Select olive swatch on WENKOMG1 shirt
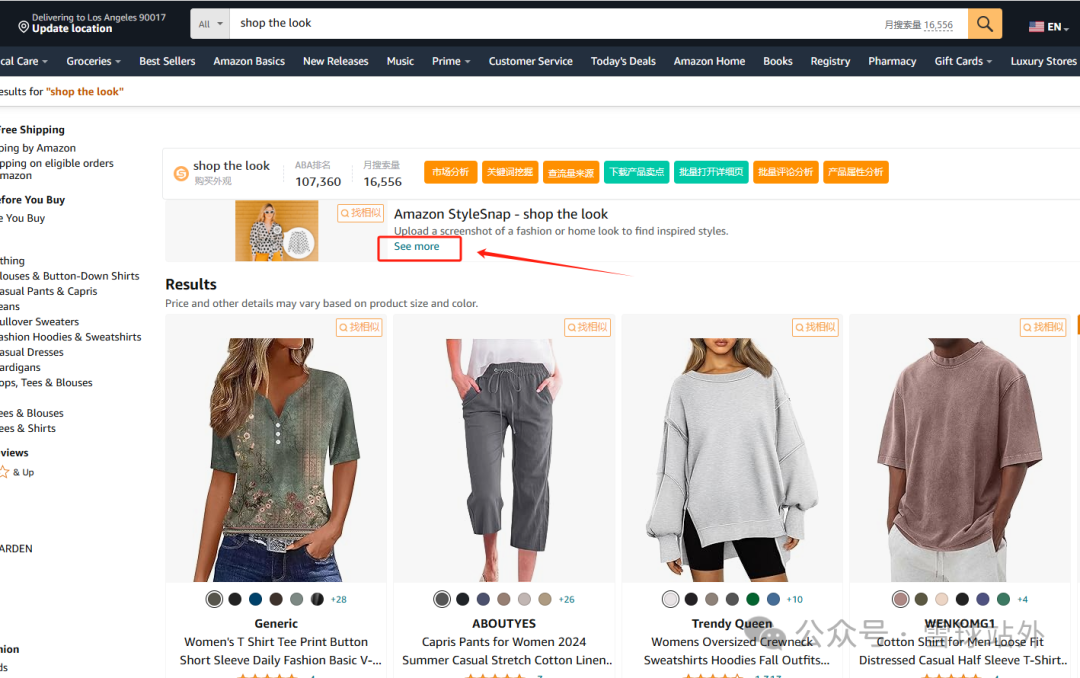 (921, 599)
